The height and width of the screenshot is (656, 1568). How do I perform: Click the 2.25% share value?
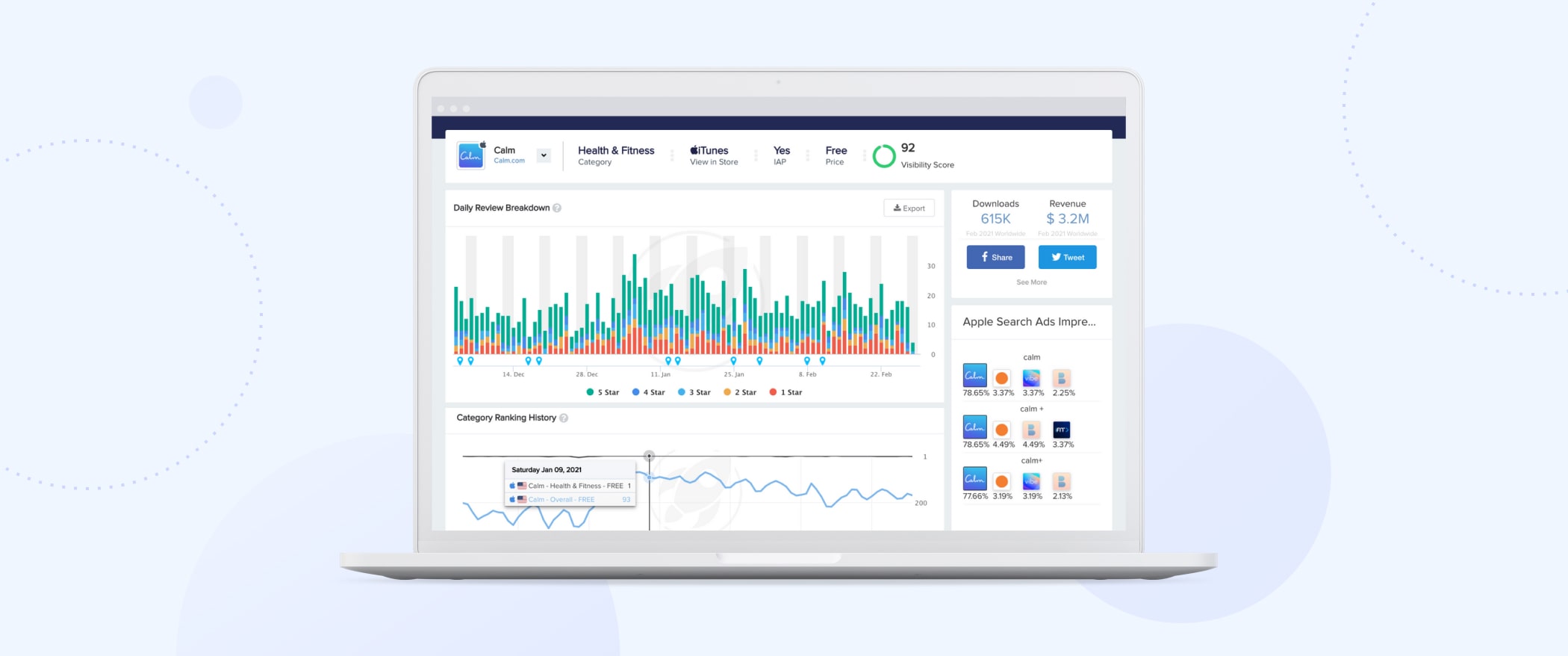(x=1063, y=393)
